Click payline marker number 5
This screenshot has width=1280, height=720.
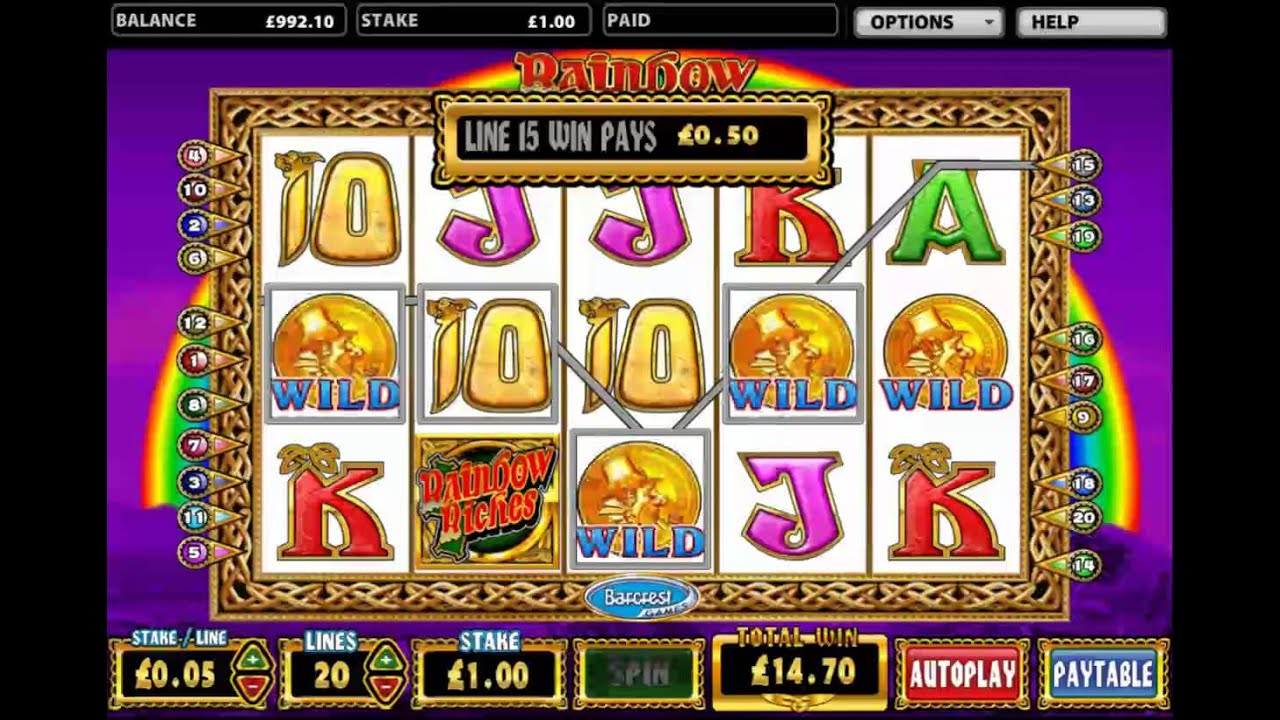194,551
